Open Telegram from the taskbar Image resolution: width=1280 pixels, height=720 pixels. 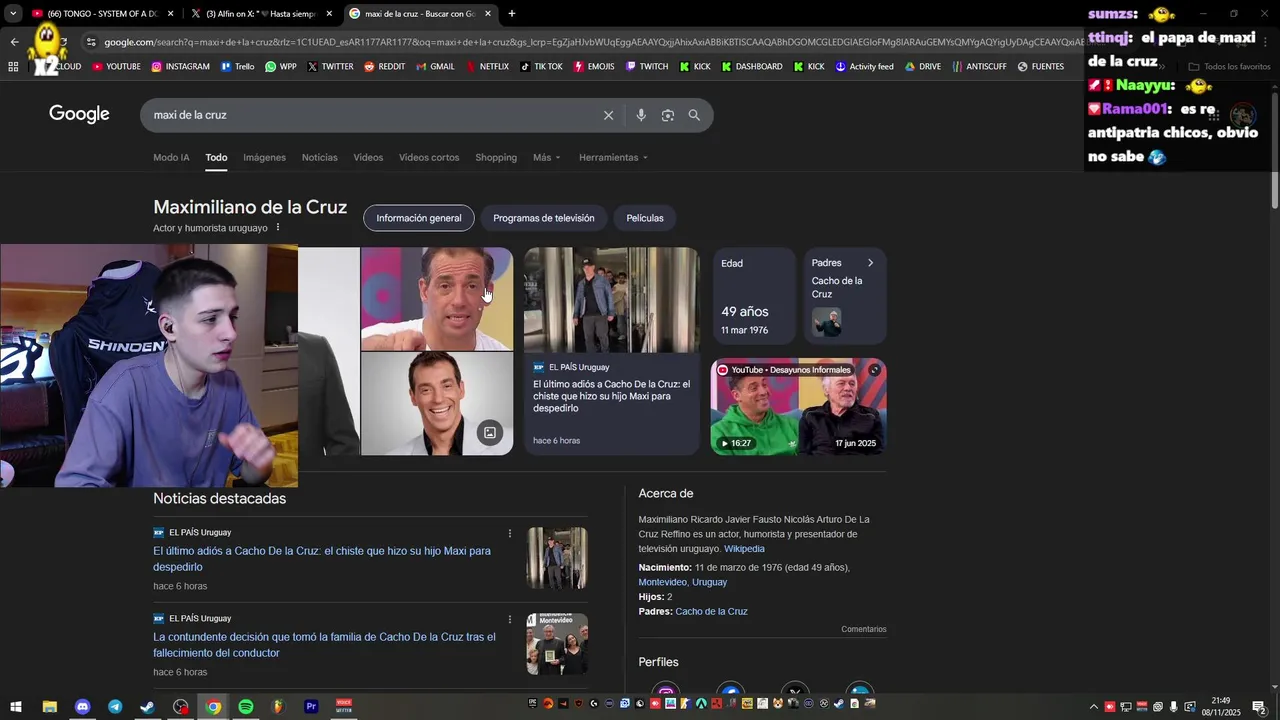pos(115,707)
